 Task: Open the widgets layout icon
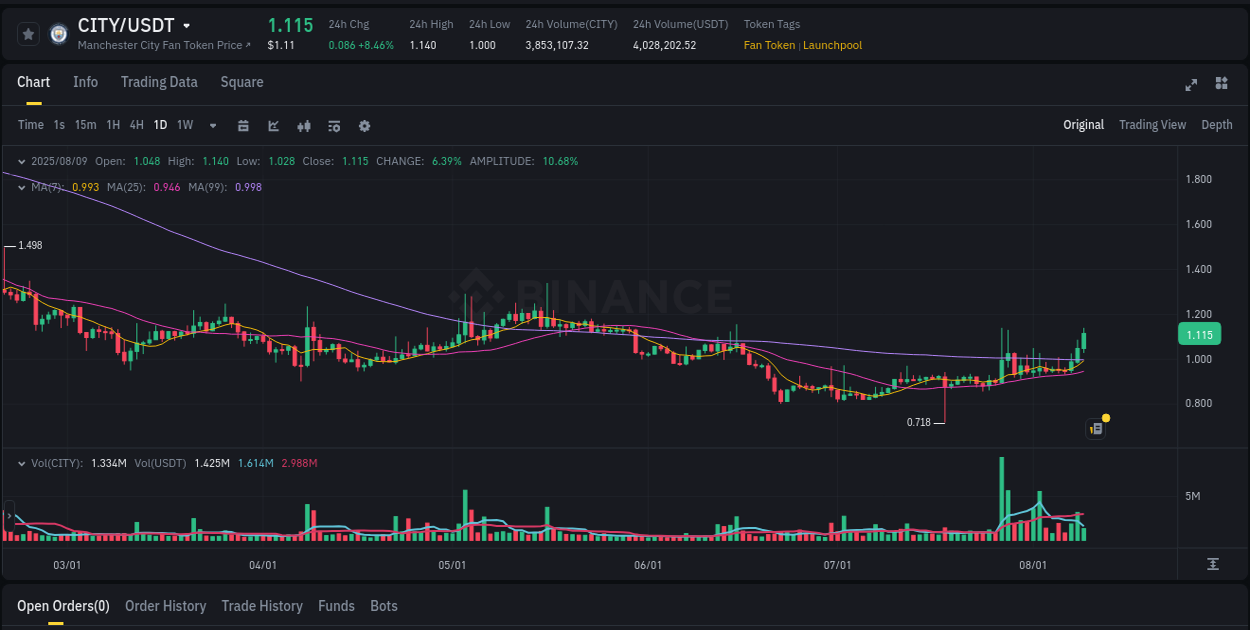tap(1220, 85)
